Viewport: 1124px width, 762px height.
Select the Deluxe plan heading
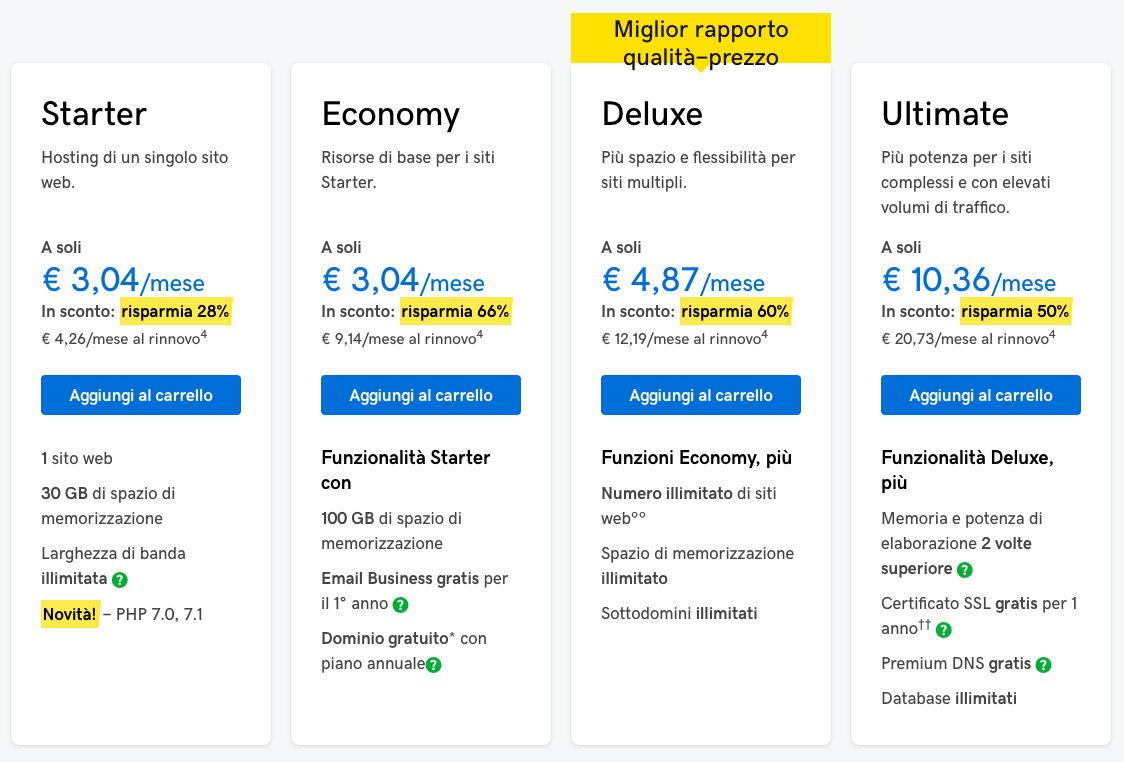[652, 114]
